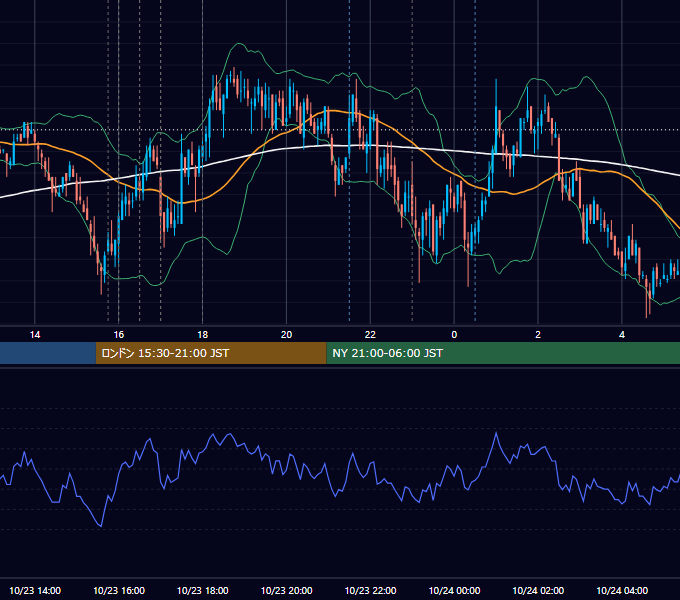Viewport: 680px width, 600px height.
Task: Click the blue session bar before ロンドン
Action: click(48, 353)
